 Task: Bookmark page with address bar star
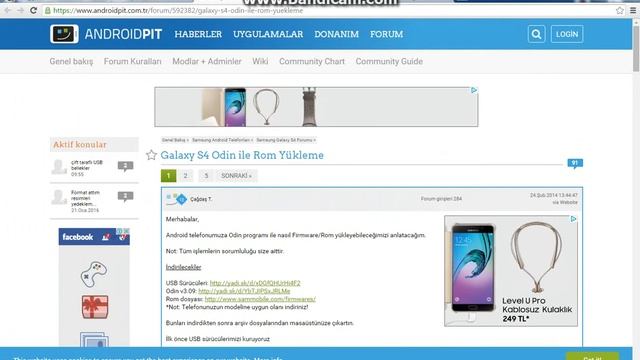click(620, 11)
